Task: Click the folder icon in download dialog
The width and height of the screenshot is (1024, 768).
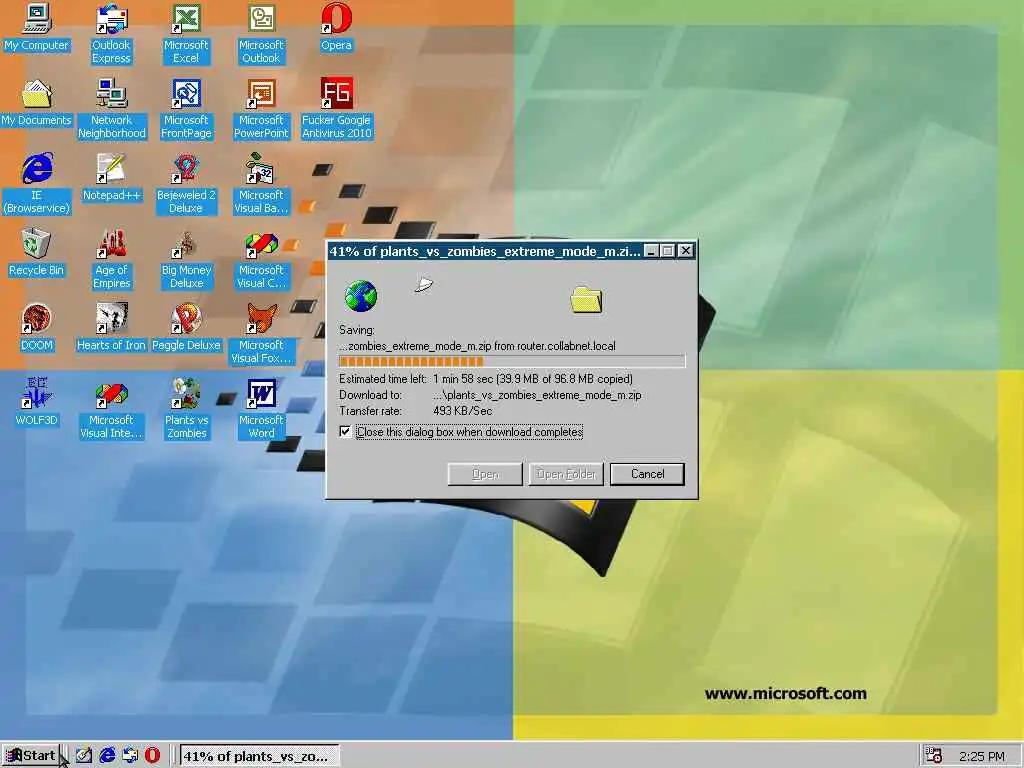Action: 586,300
